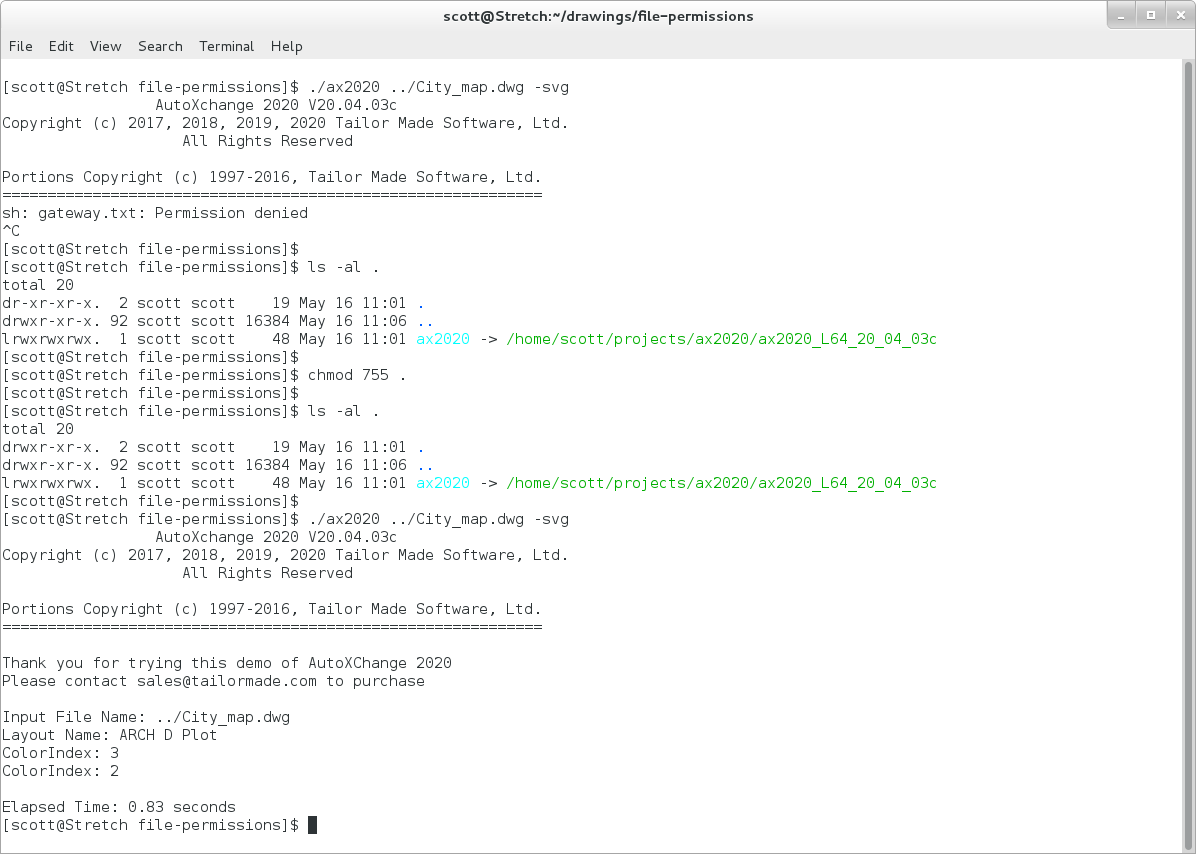1196x854 pixels.
Task: Click 'ColorIndex: 2' line
Action: [60, 772]
